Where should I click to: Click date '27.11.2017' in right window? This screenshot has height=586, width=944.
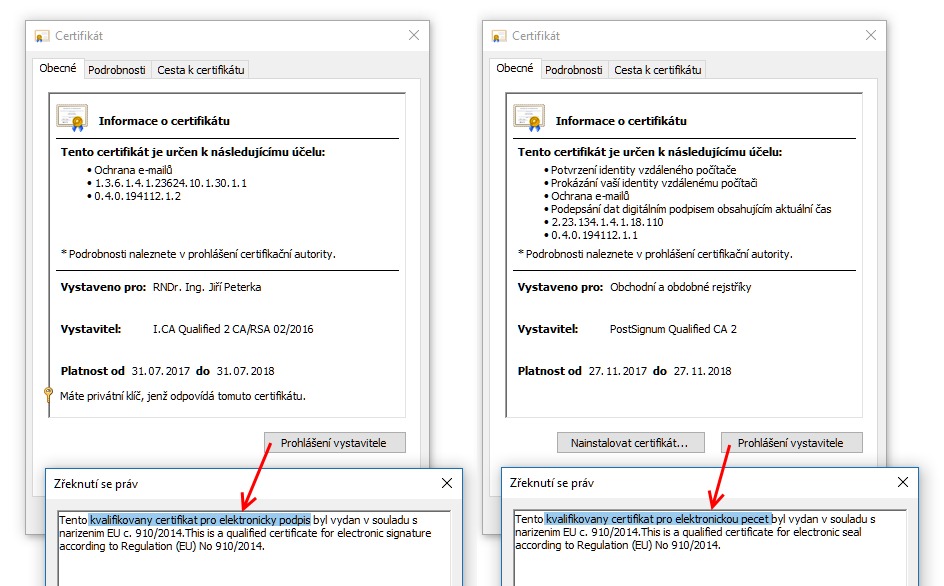[618, 372]
